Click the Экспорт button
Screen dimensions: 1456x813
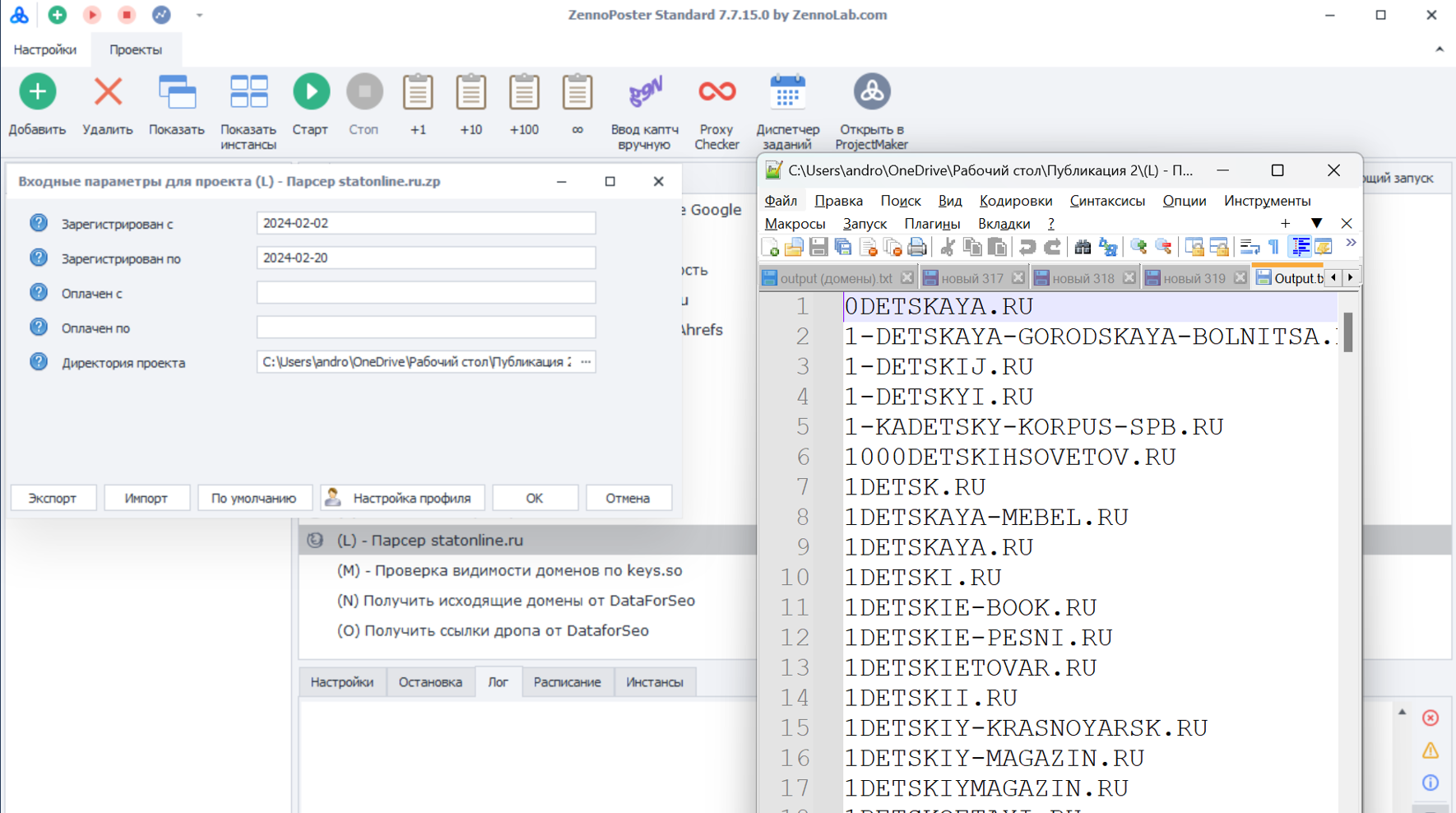[x=53, y=498]
